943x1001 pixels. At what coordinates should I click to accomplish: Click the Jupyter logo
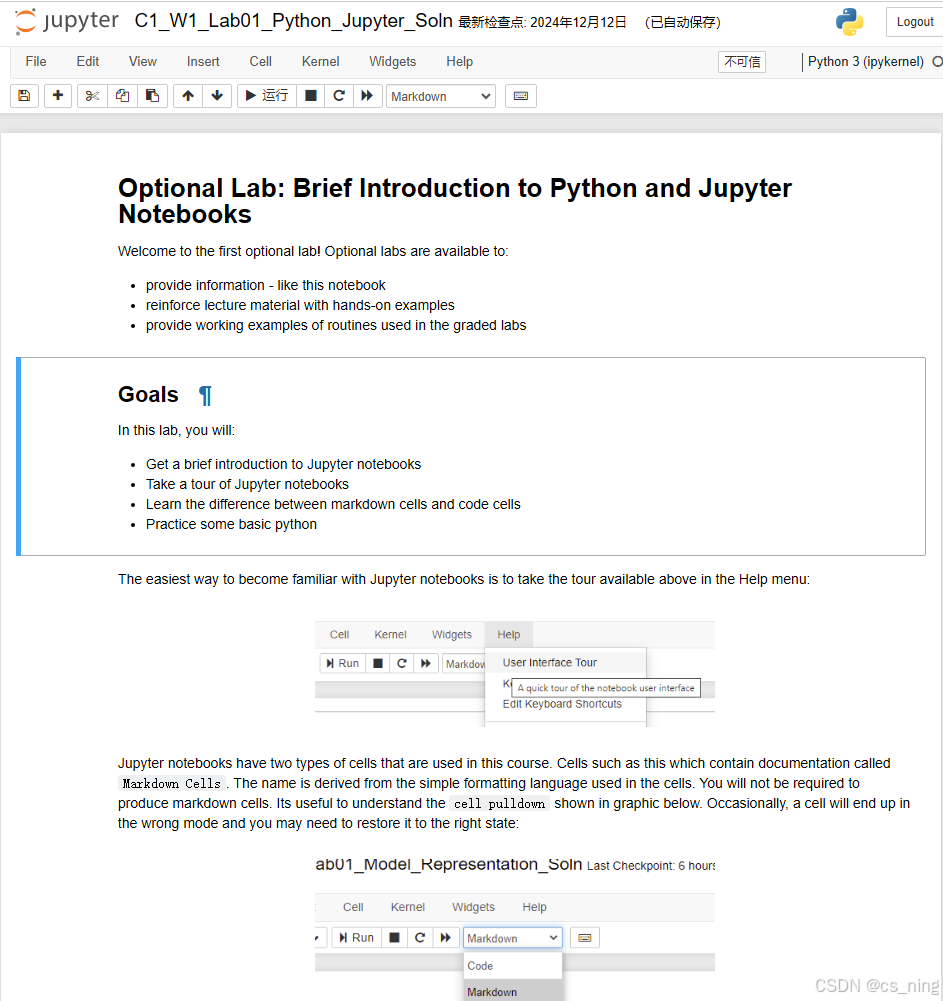tap(66, 21)
